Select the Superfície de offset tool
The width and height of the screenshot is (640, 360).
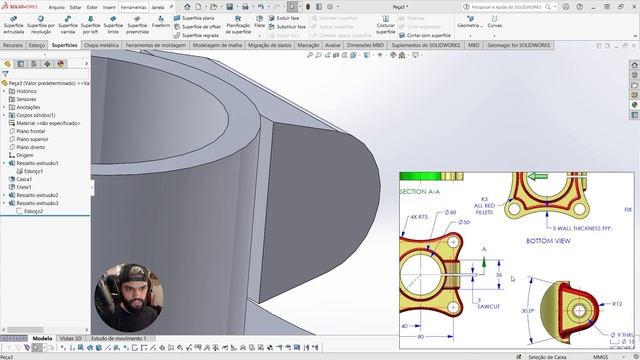197,27
